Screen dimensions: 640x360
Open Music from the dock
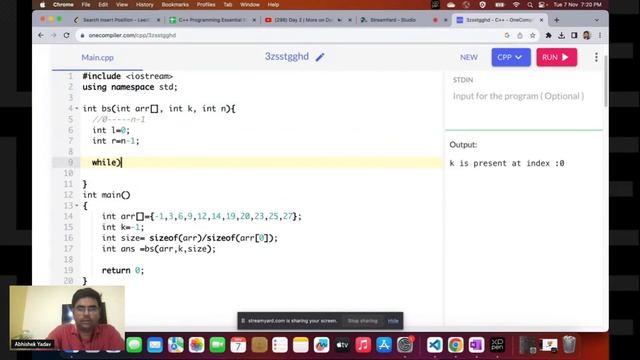(363, 345)
